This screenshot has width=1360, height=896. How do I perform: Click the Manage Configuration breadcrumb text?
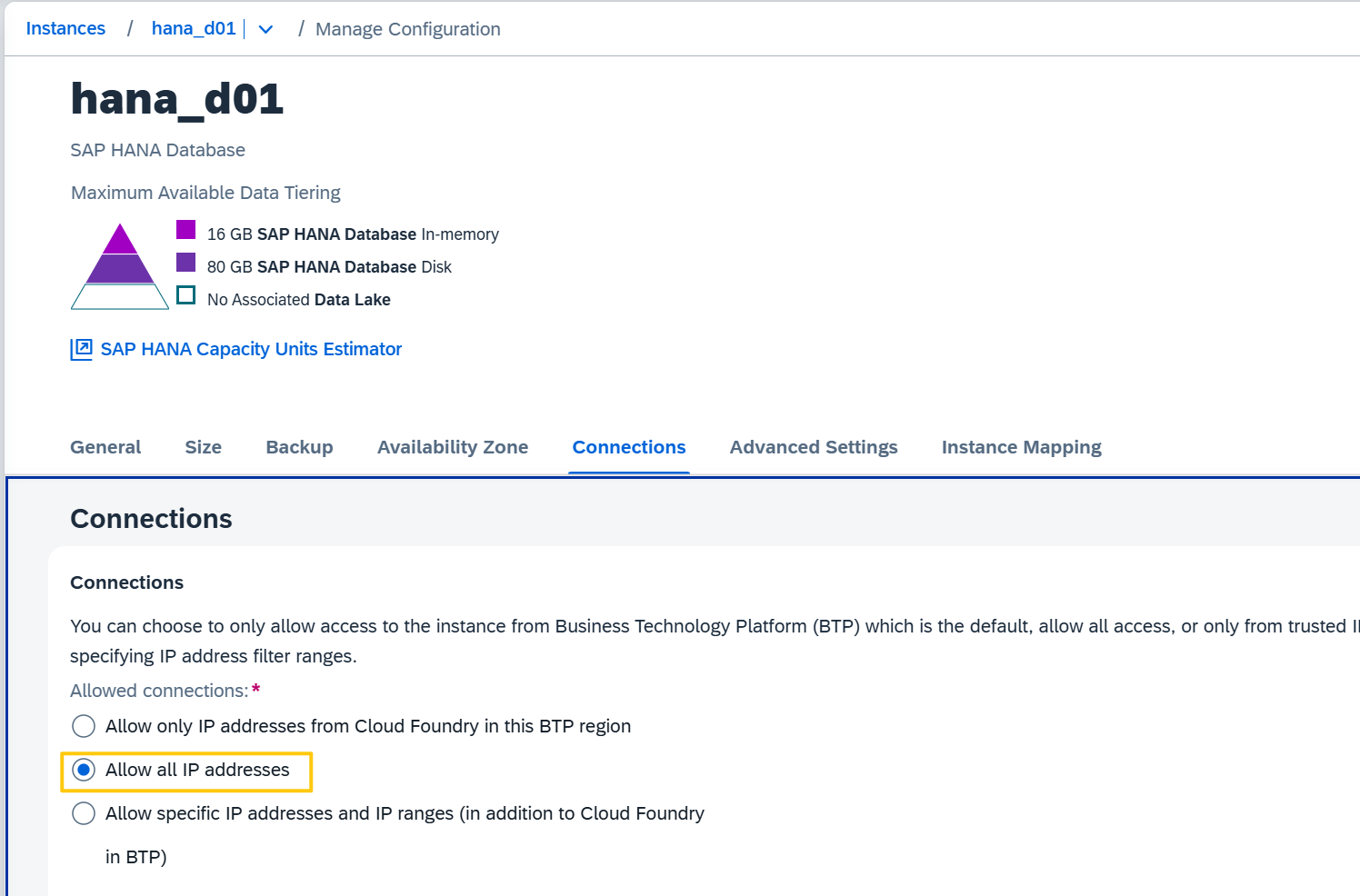[407, 29]
